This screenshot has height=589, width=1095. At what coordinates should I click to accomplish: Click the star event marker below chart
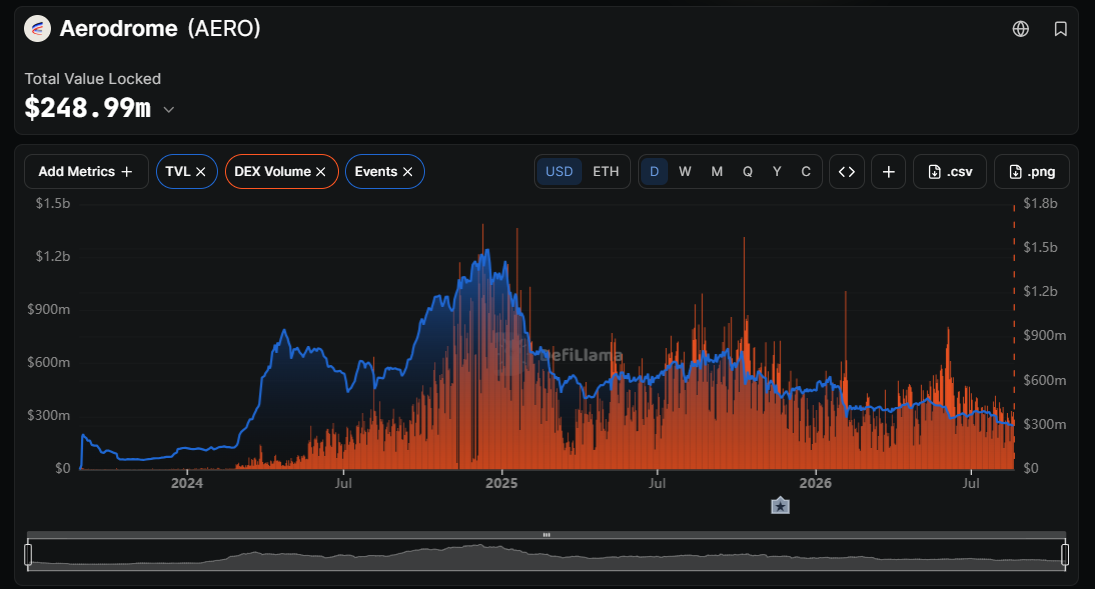tap(780, 506)
